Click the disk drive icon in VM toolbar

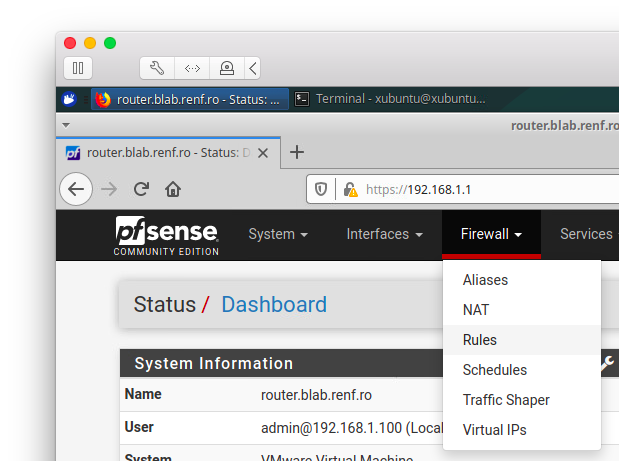[227, 68]
